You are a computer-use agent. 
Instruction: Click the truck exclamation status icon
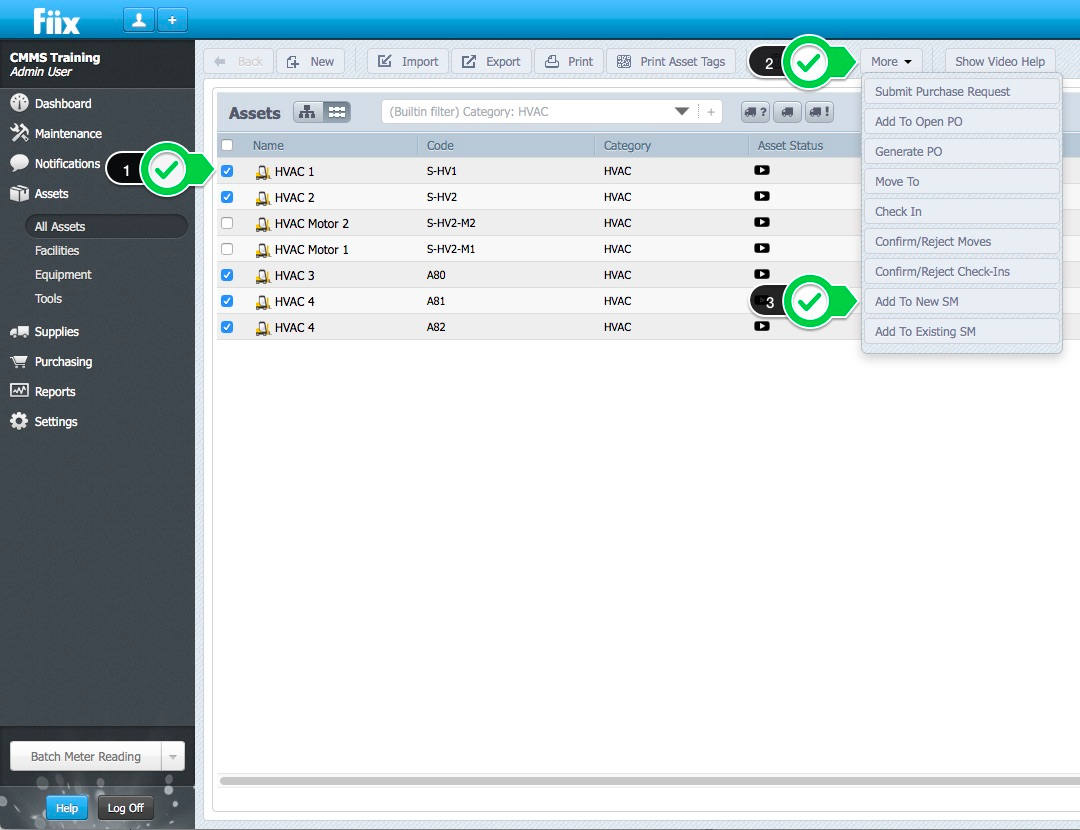[819, 112]
